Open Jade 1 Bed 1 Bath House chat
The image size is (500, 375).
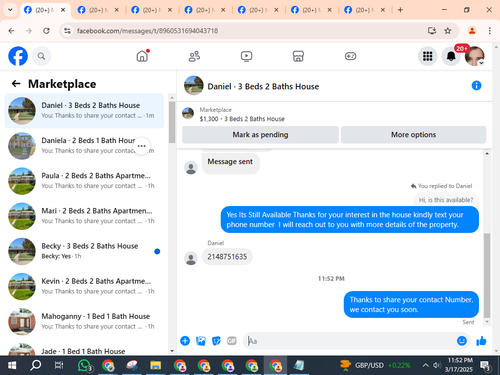point(84,349)
